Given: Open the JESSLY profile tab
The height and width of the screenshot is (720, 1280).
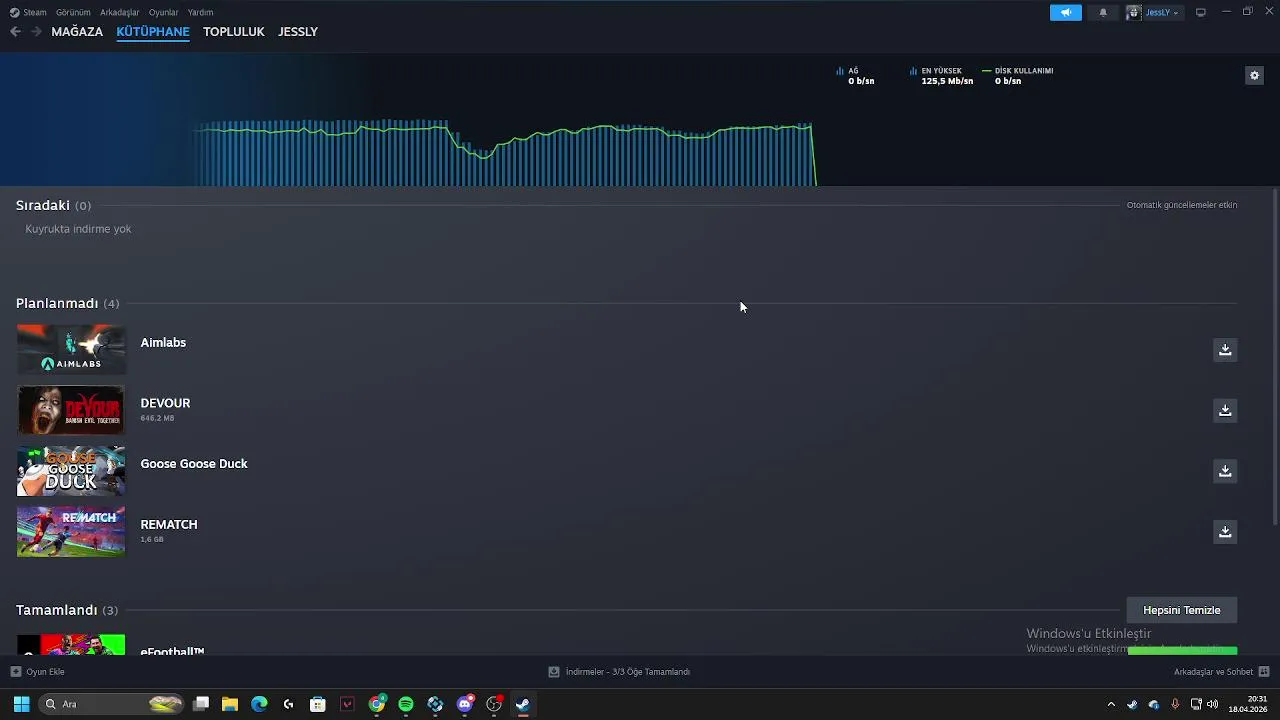Looking at the screenshot, I should 298,32.
